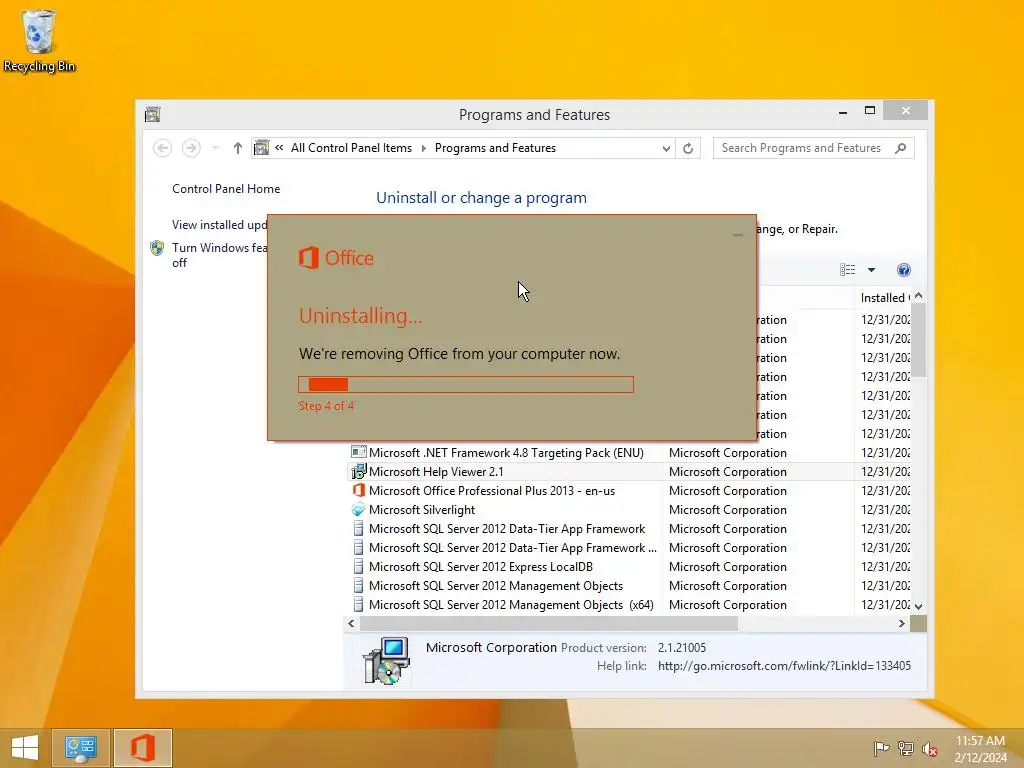Go up one level with Up arrow
Screen dimensions: 1024x768
[x=238, y=148]
